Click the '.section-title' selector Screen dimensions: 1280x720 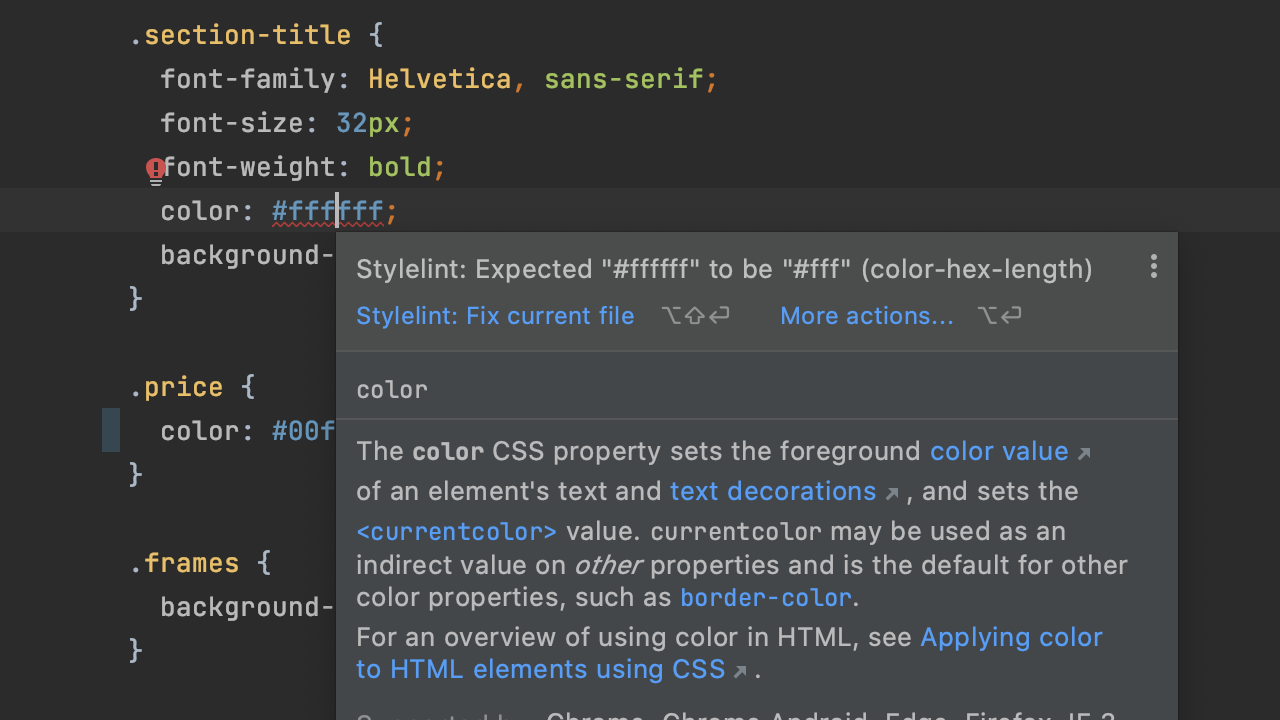(x=240, y=35)
